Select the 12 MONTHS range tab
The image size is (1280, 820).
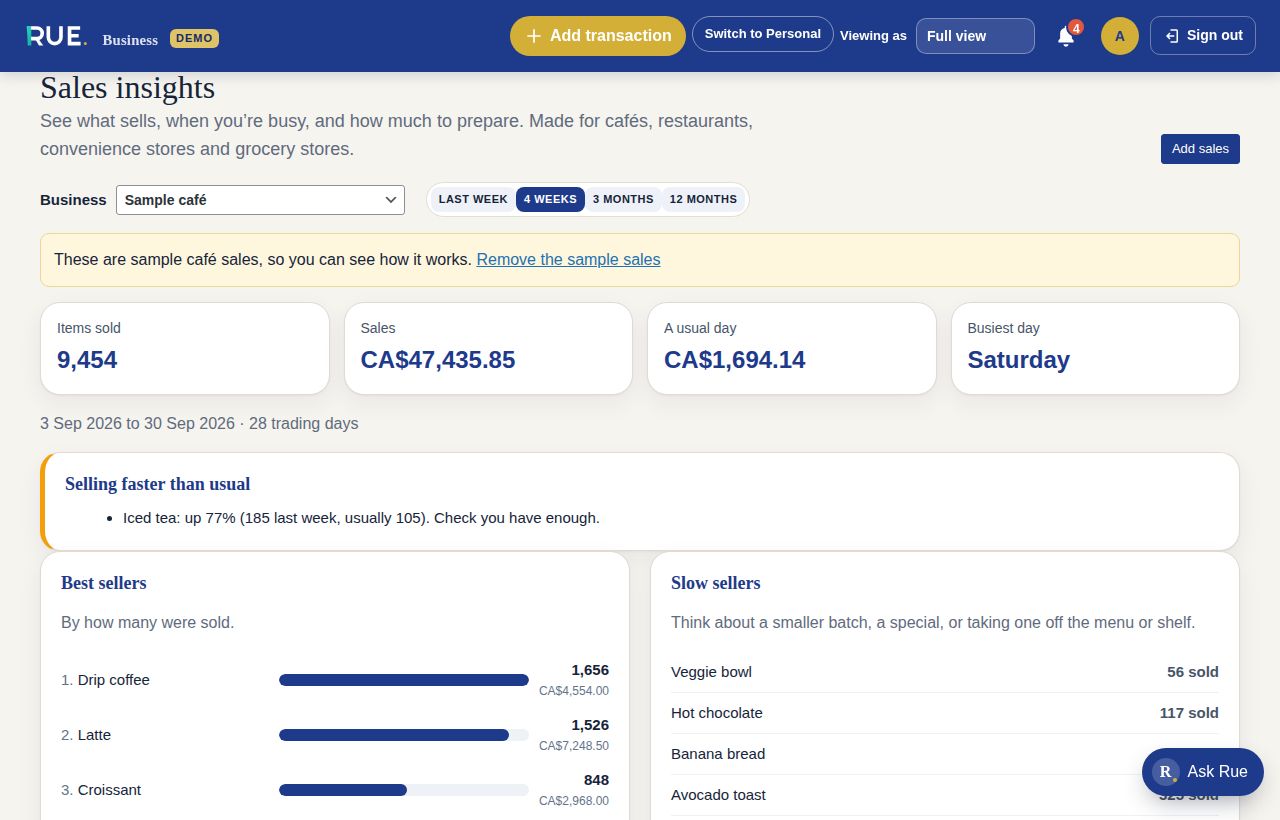(703, 199)
